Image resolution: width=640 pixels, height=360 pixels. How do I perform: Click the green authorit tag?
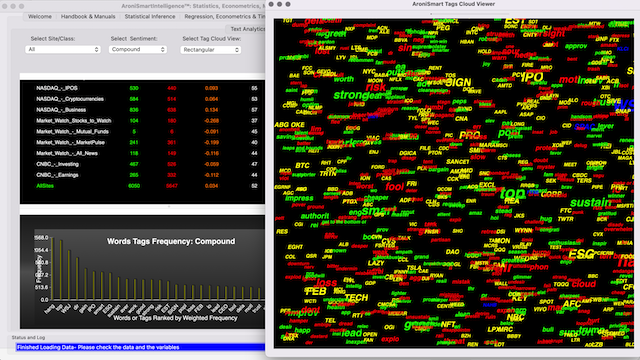pyautogui.click(x=315, y=216)
